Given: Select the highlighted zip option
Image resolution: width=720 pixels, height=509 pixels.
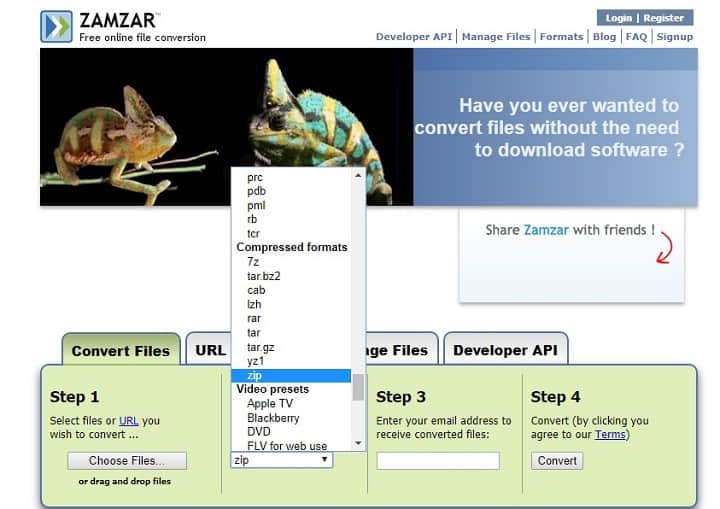Looking at the screenshot, I should click(x=291, y=375).
